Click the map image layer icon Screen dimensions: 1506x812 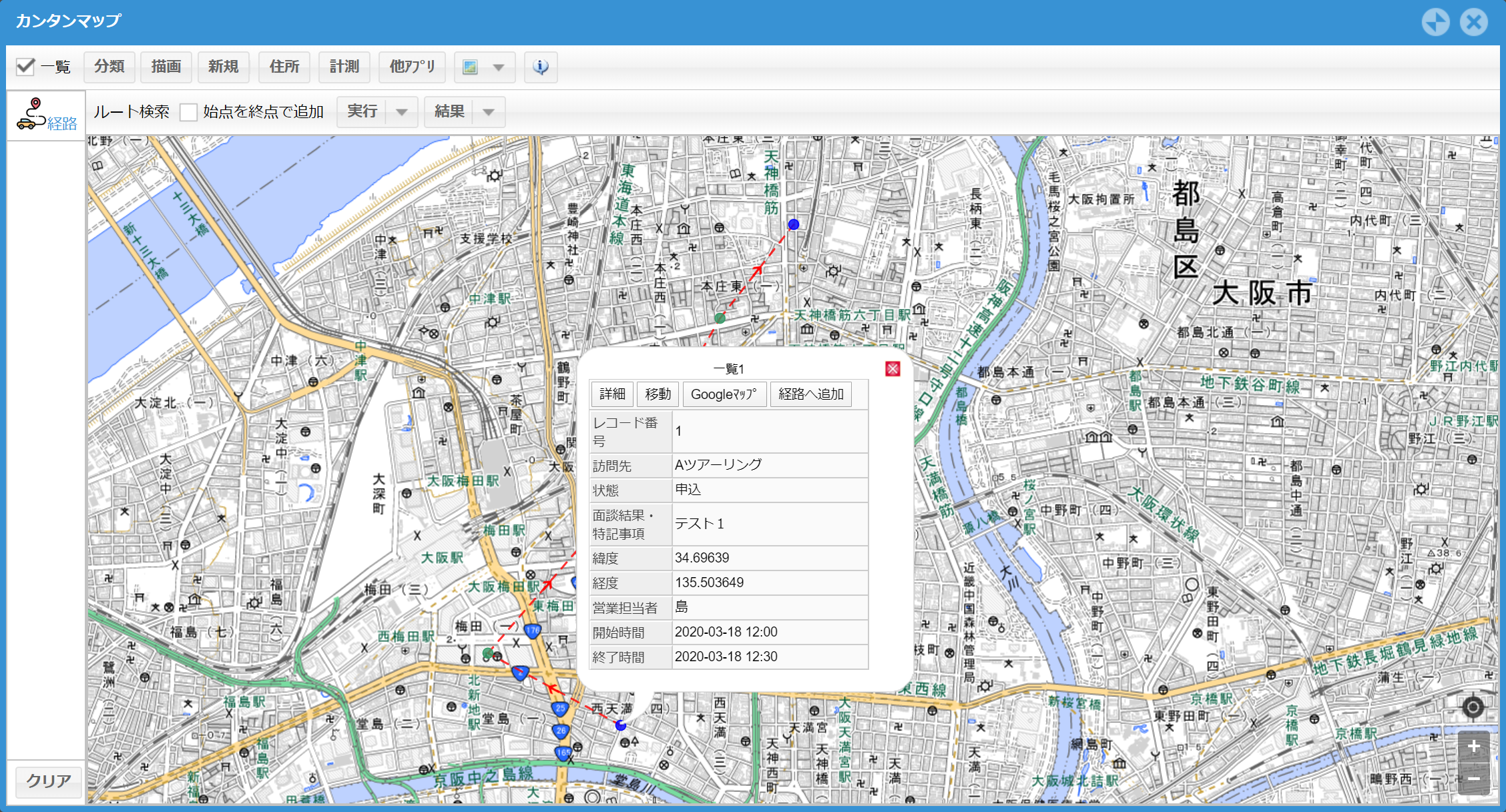point(471,67)
